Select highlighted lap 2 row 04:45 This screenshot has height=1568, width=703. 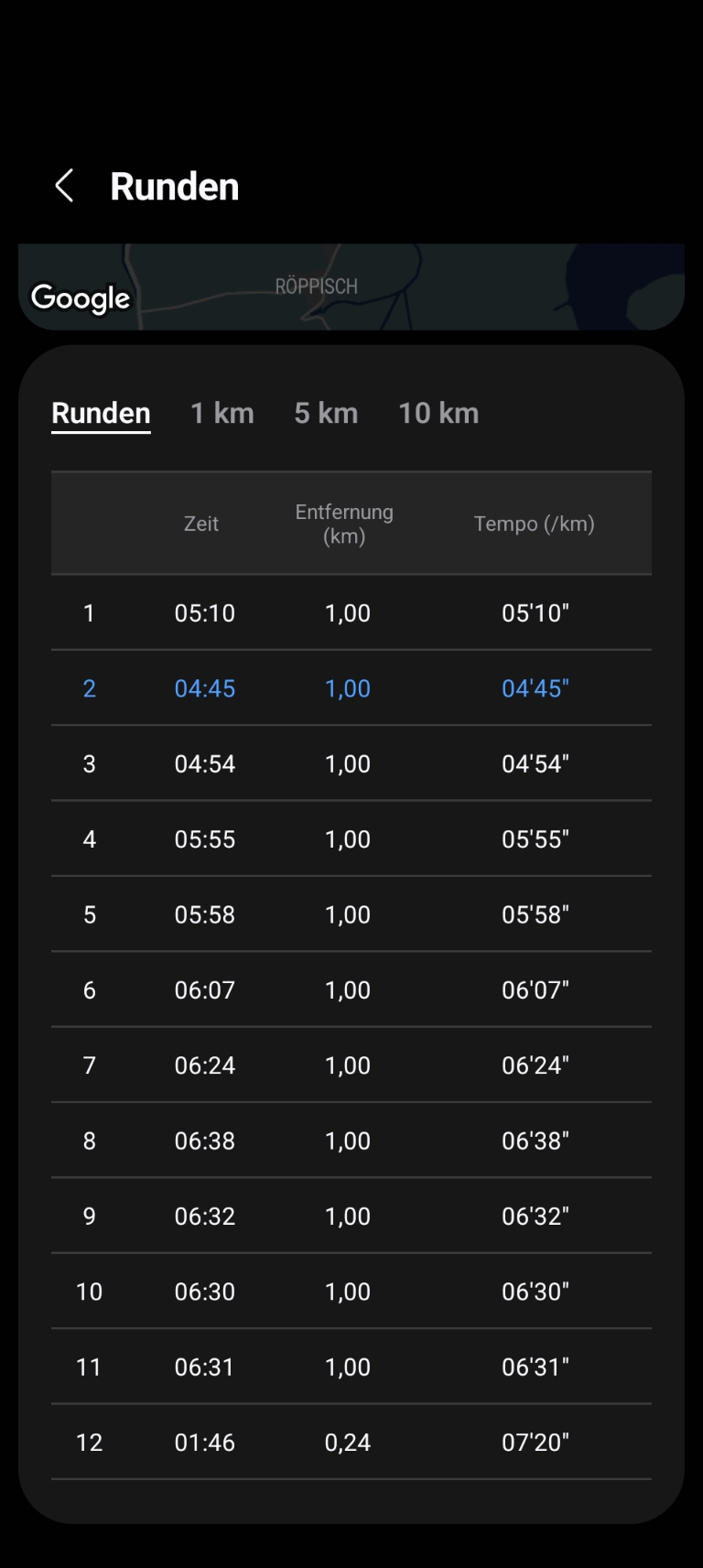[x=351, y=688]
